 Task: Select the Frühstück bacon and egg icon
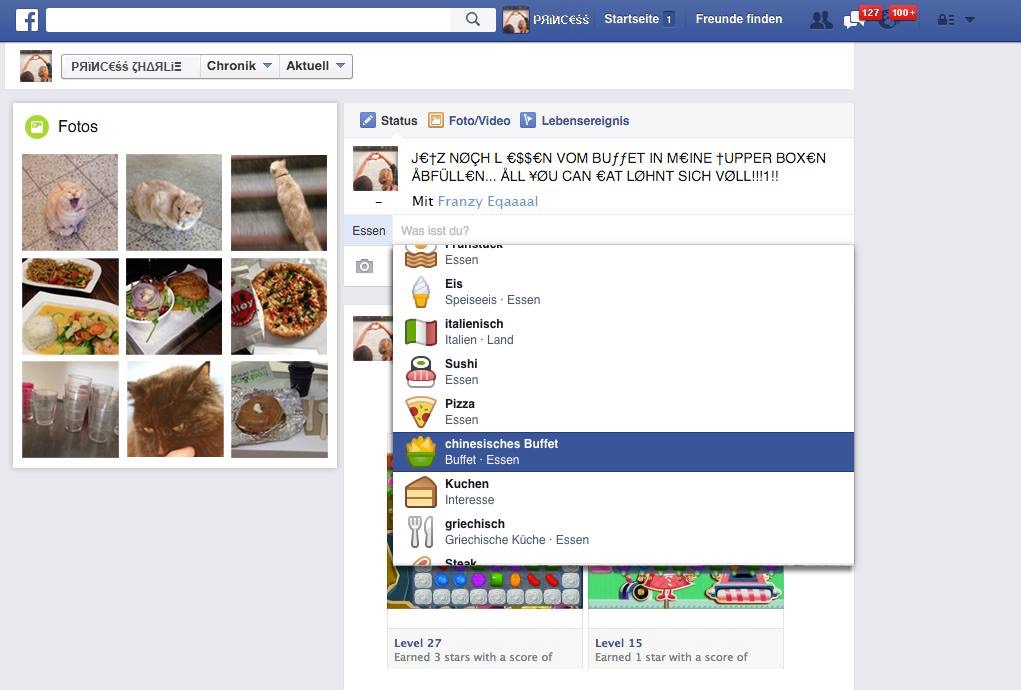421,256
